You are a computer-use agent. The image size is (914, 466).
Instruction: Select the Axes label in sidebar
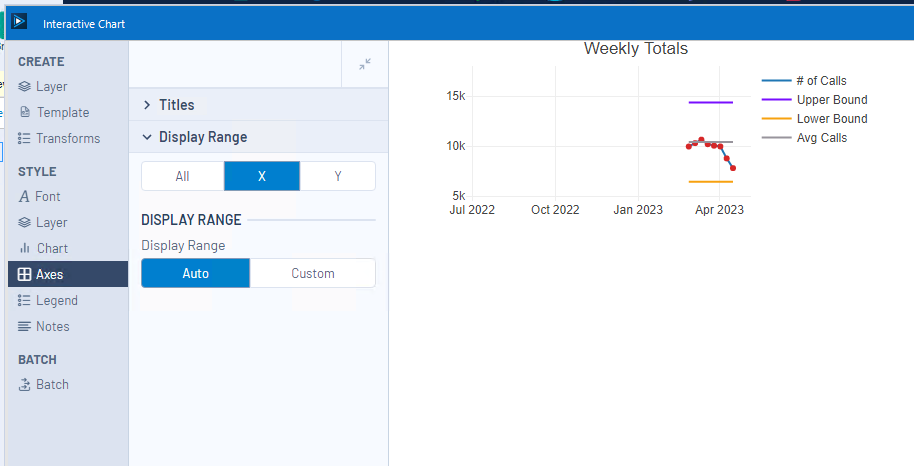pos(50,274)
